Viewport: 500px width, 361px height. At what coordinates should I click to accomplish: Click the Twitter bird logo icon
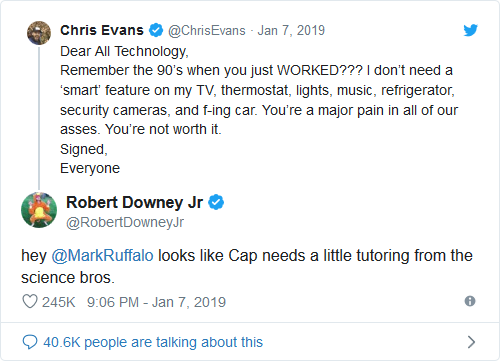coord(470,30)
